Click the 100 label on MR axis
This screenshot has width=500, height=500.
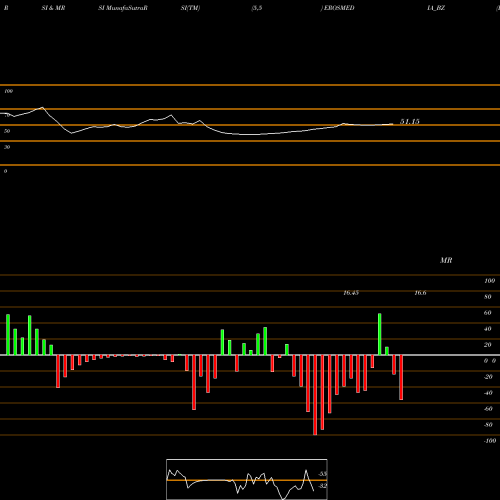[490, 281]
